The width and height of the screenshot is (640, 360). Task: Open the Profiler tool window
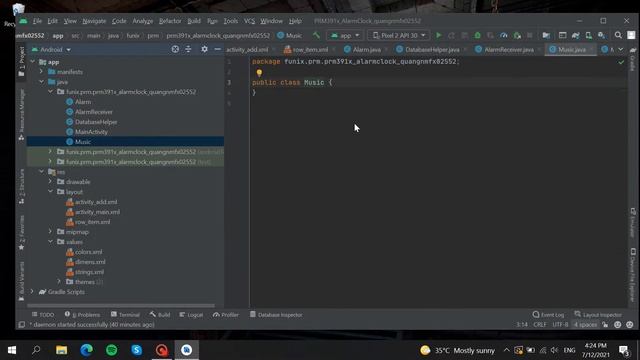click(226, 315)
